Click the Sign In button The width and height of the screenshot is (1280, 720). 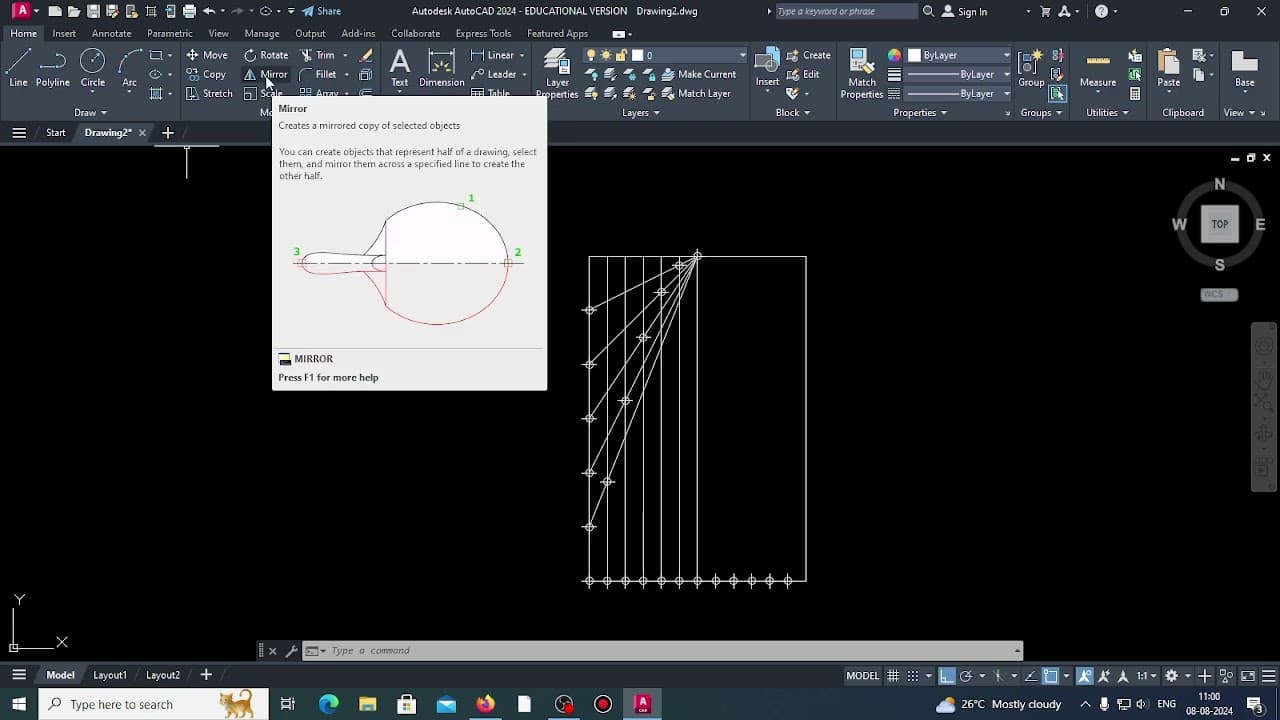964,11
